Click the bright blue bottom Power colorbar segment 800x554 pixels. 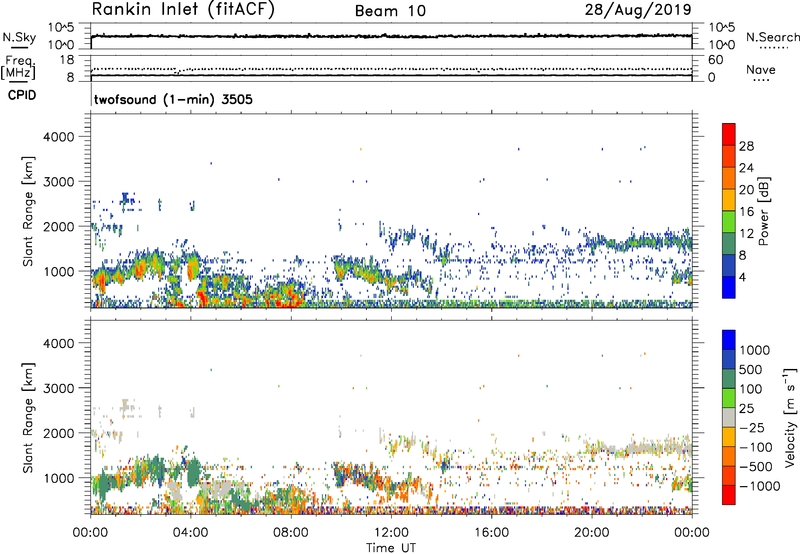coord(729,287)
